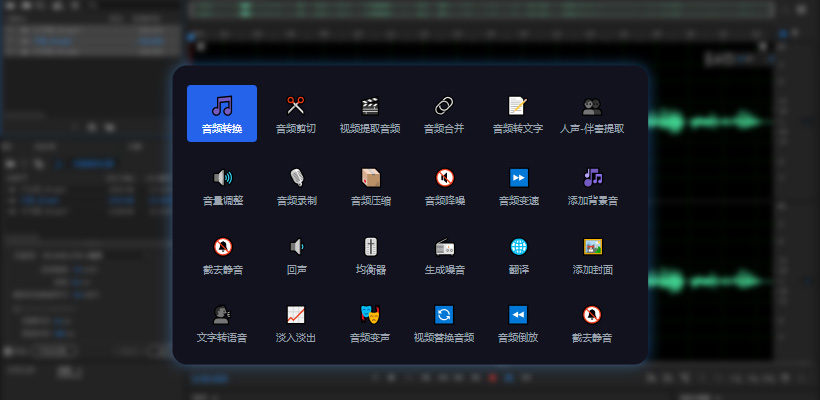This screenshot has width=820, height=400.
Task: Open the 音频转换 audio convert tool
Action: (222, 113)
